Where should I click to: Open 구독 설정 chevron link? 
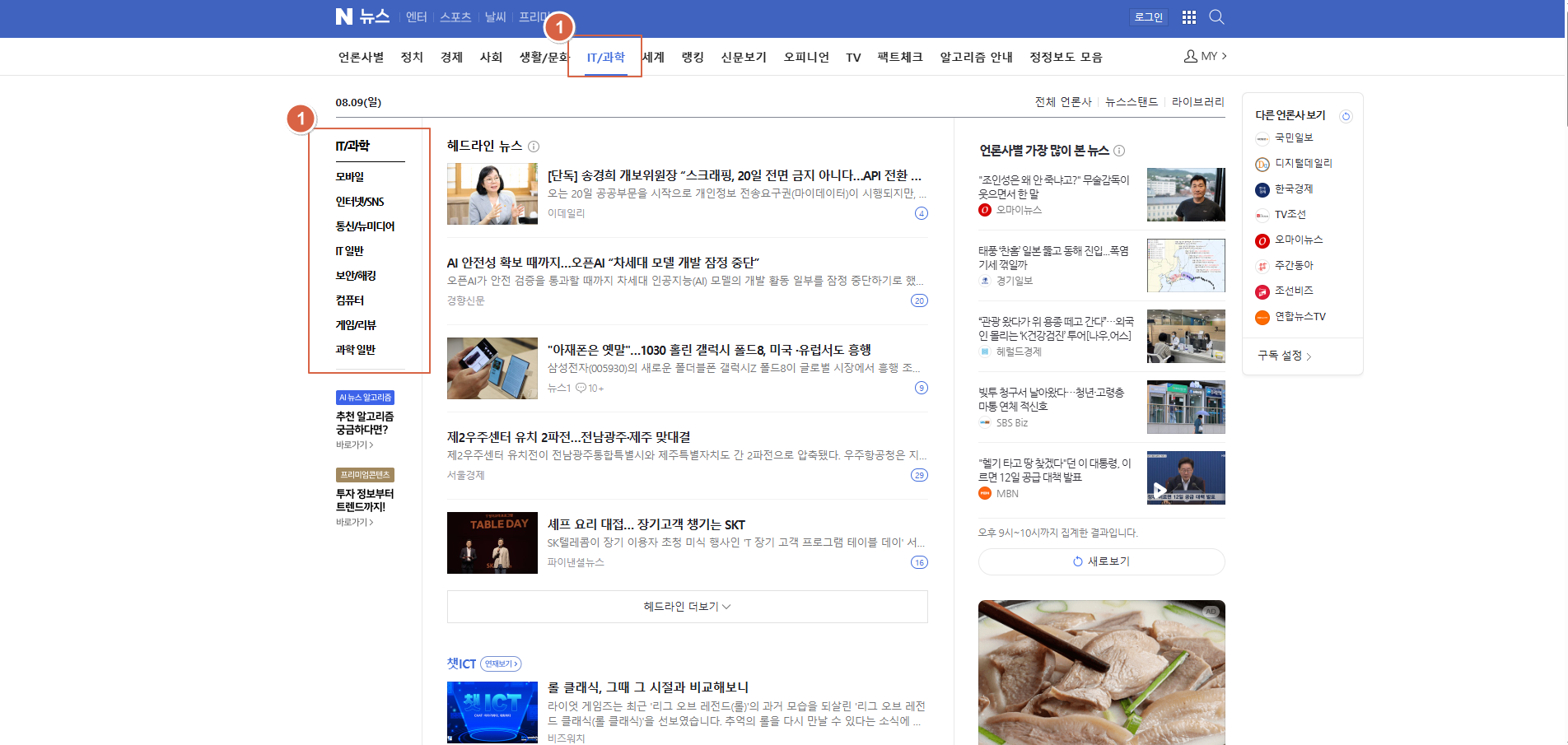click(1285, 356)
